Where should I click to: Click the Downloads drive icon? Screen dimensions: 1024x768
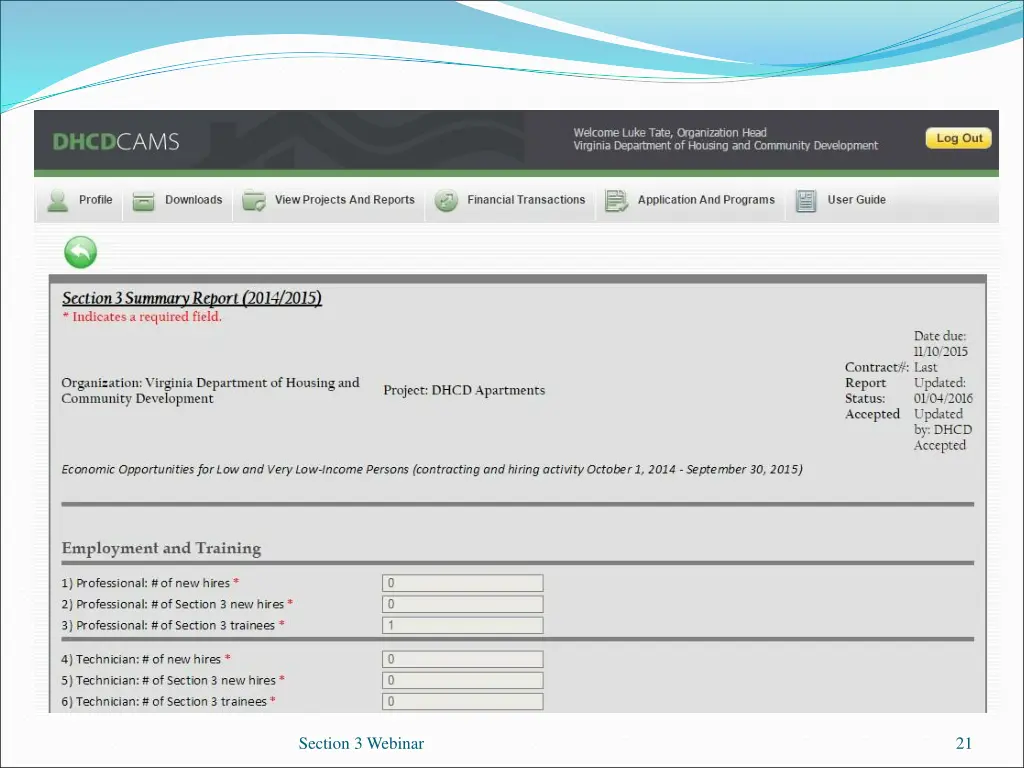(144, 201)
